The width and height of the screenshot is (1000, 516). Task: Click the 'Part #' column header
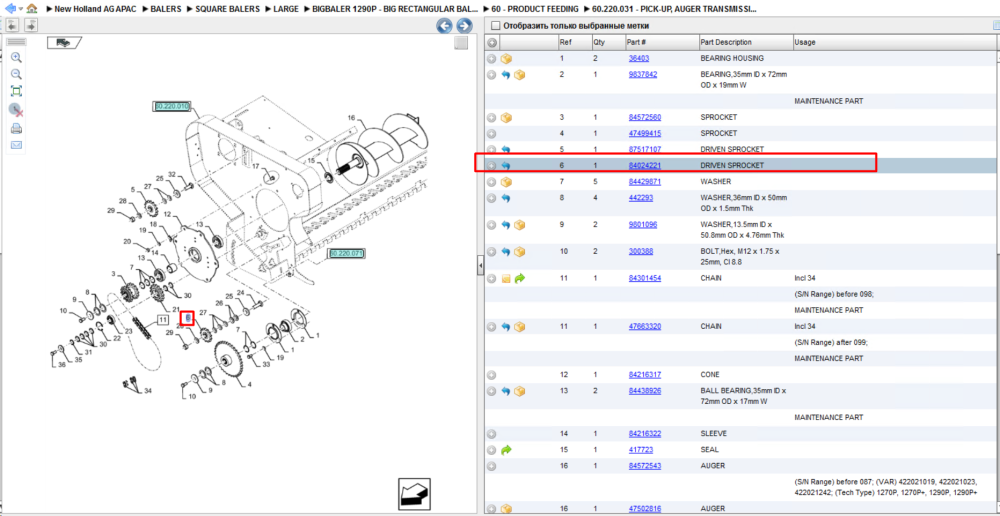637,43
